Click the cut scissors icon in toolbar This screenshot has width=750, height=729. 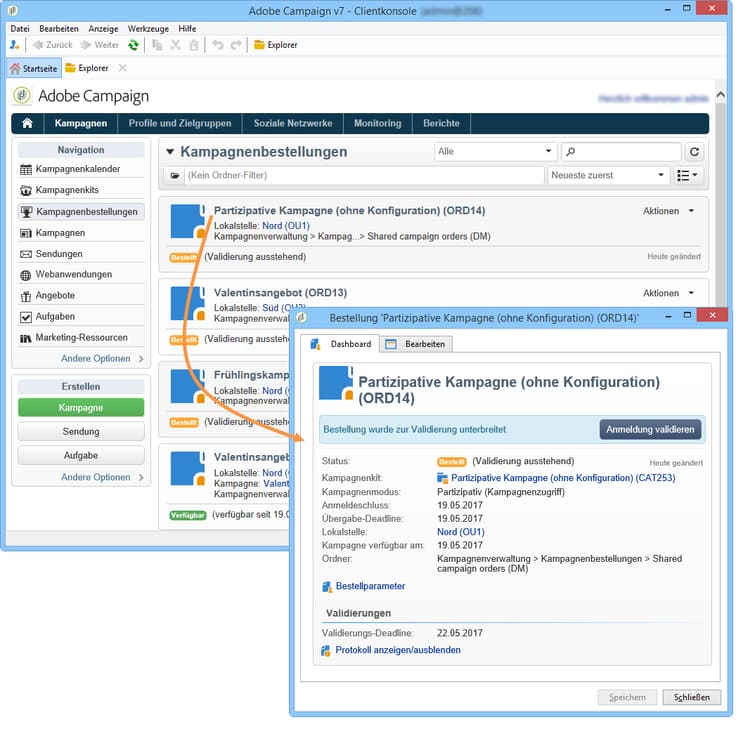click(176, 45)
